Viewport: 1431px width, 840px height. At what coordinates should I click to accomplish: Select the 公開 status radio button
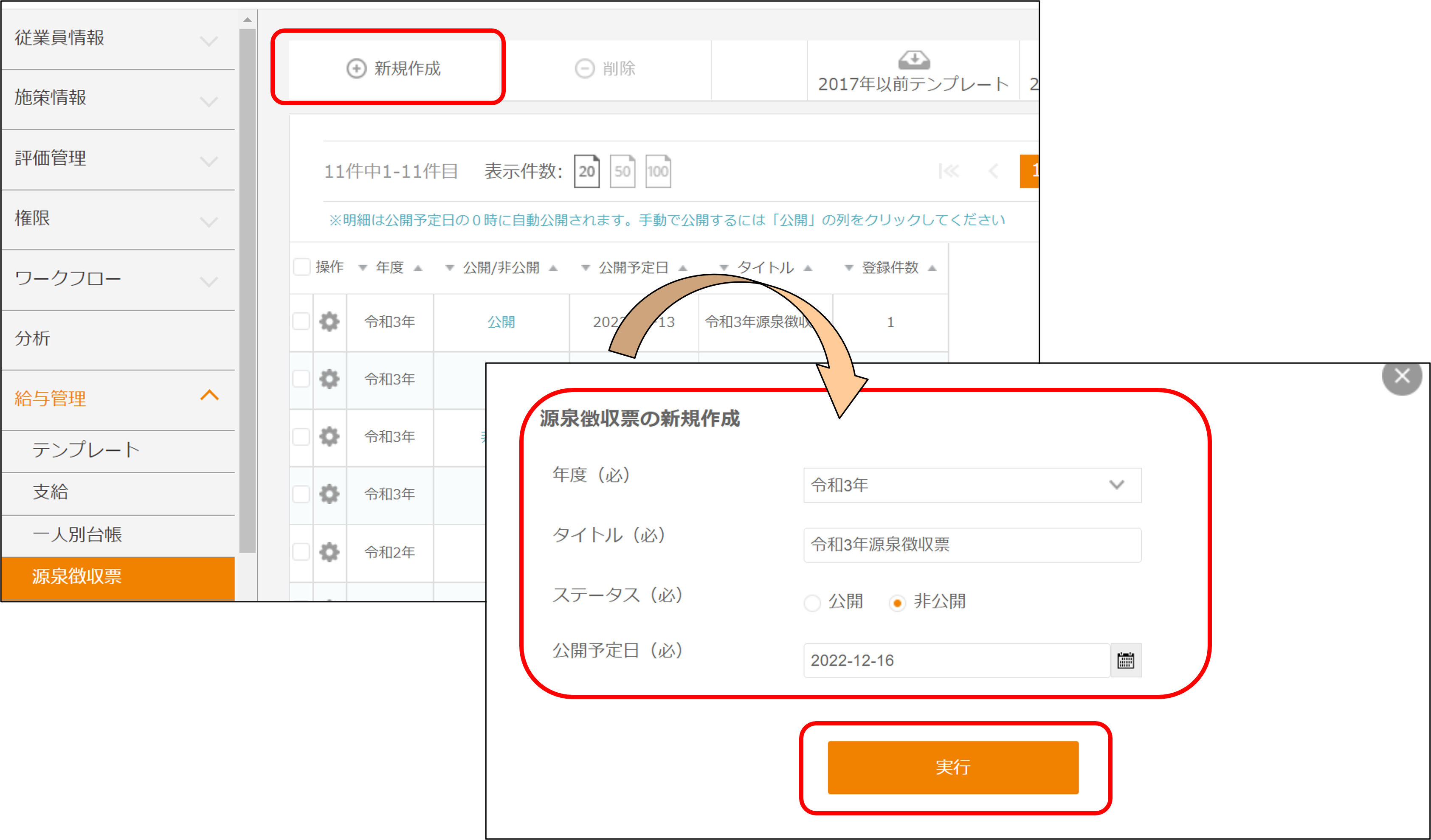(x=813, y=603)
